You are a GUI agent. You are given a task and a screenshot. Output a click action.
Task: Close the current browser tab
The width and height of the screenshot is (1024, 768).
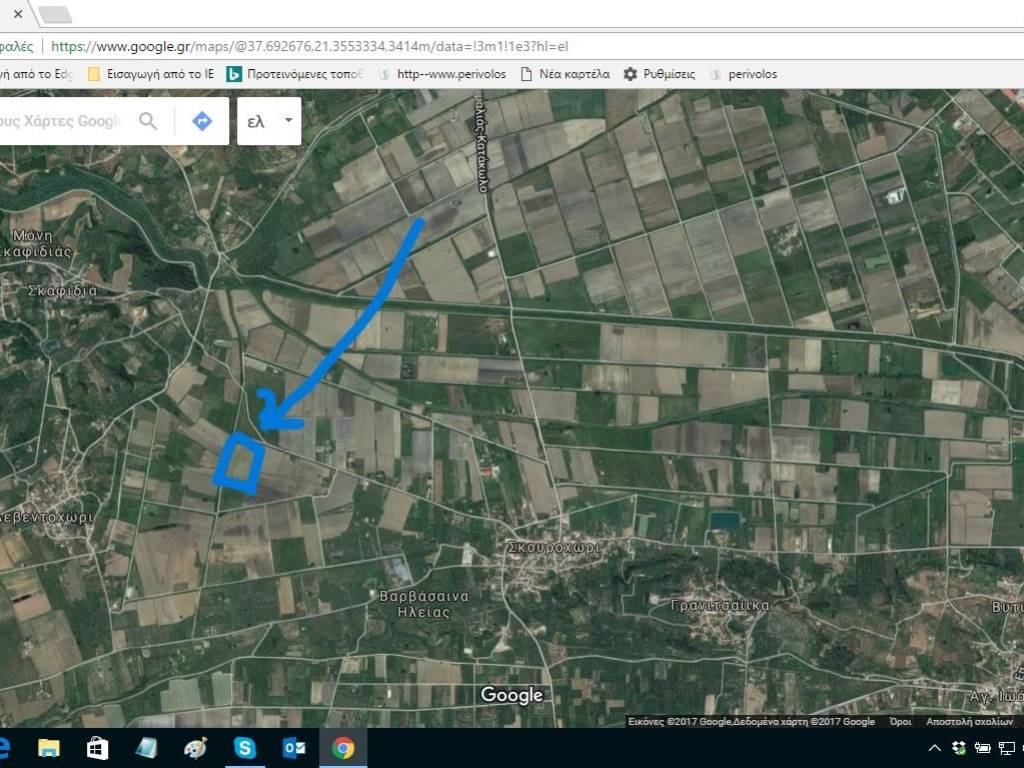18,14
